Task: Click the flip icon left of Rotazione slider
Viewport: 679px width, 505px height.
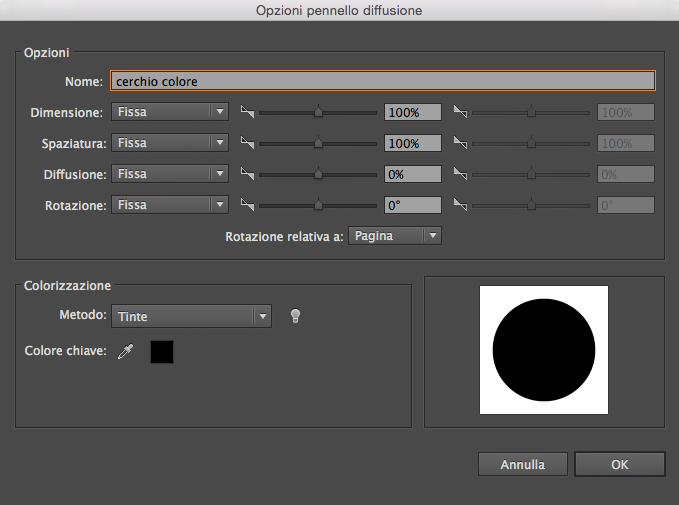Action: coord(247,204)
